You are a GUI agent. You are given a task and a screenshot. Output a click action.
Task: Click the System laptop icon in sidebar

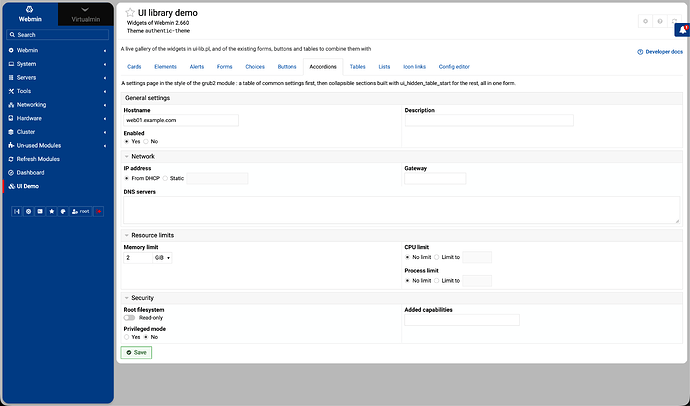(11, 64)
